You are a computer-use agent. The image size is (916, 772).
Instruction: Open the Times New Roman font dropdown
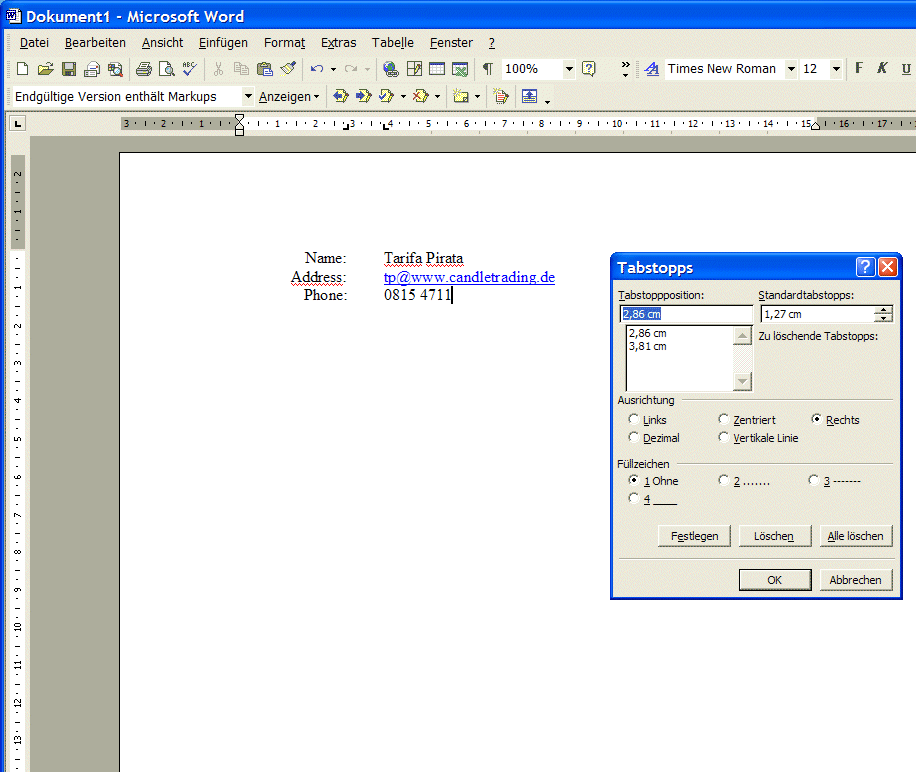click(791, 69)
